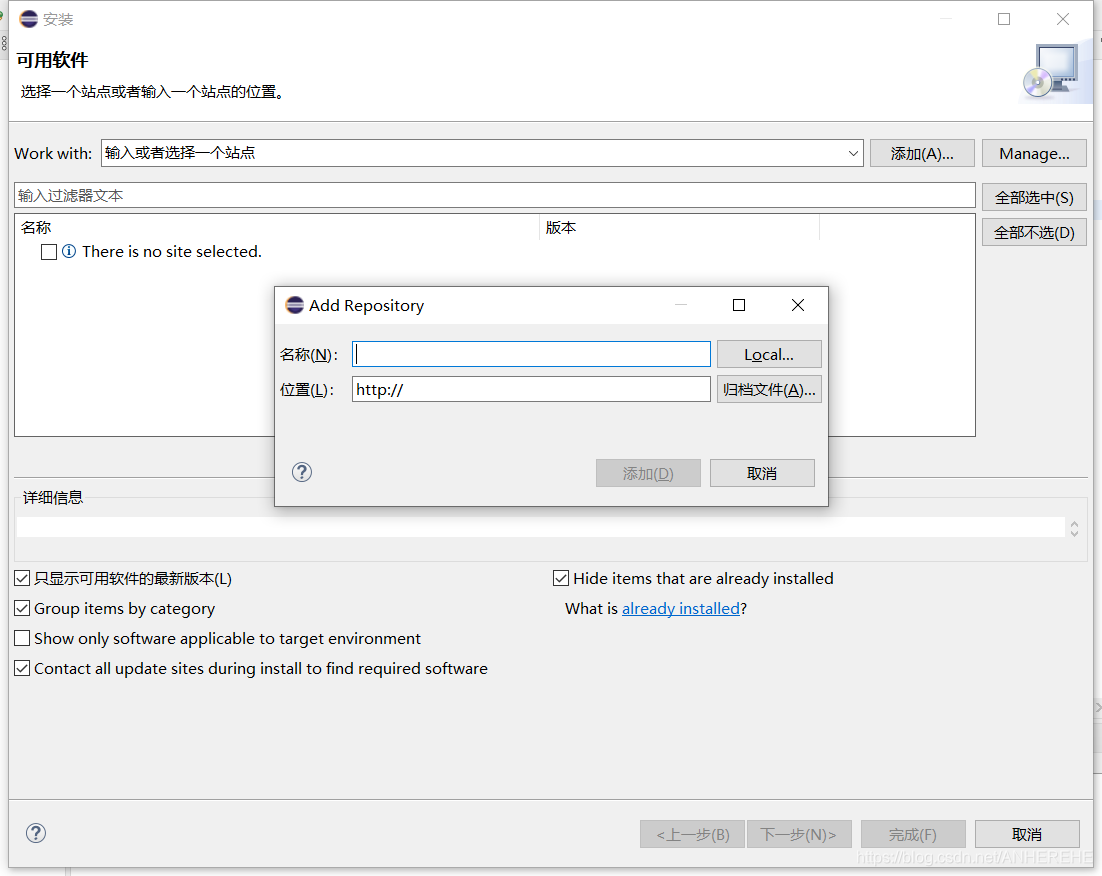1102x876 pixels.
Task: Disable Group items by category
Action: 21,608
